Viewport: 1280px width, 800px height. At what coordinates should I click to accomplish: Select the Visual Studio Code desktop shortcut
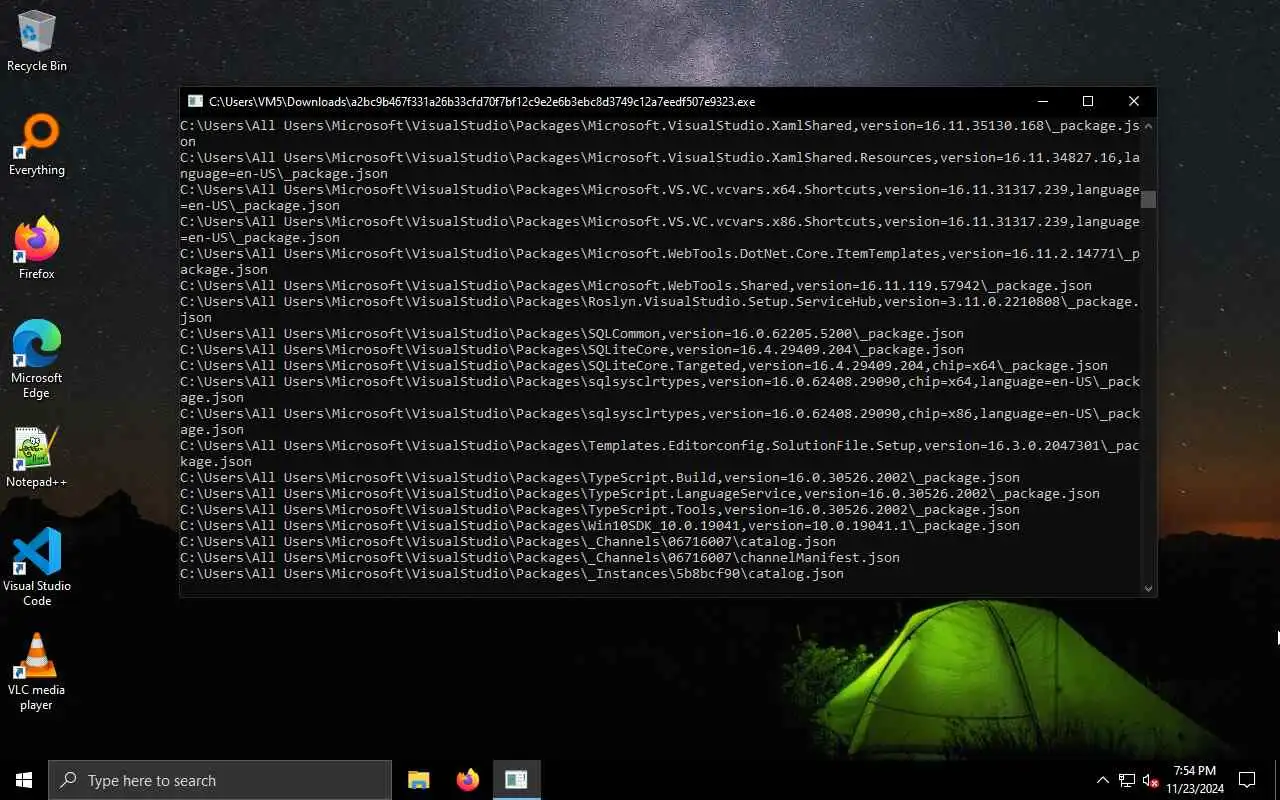[37, 568]
